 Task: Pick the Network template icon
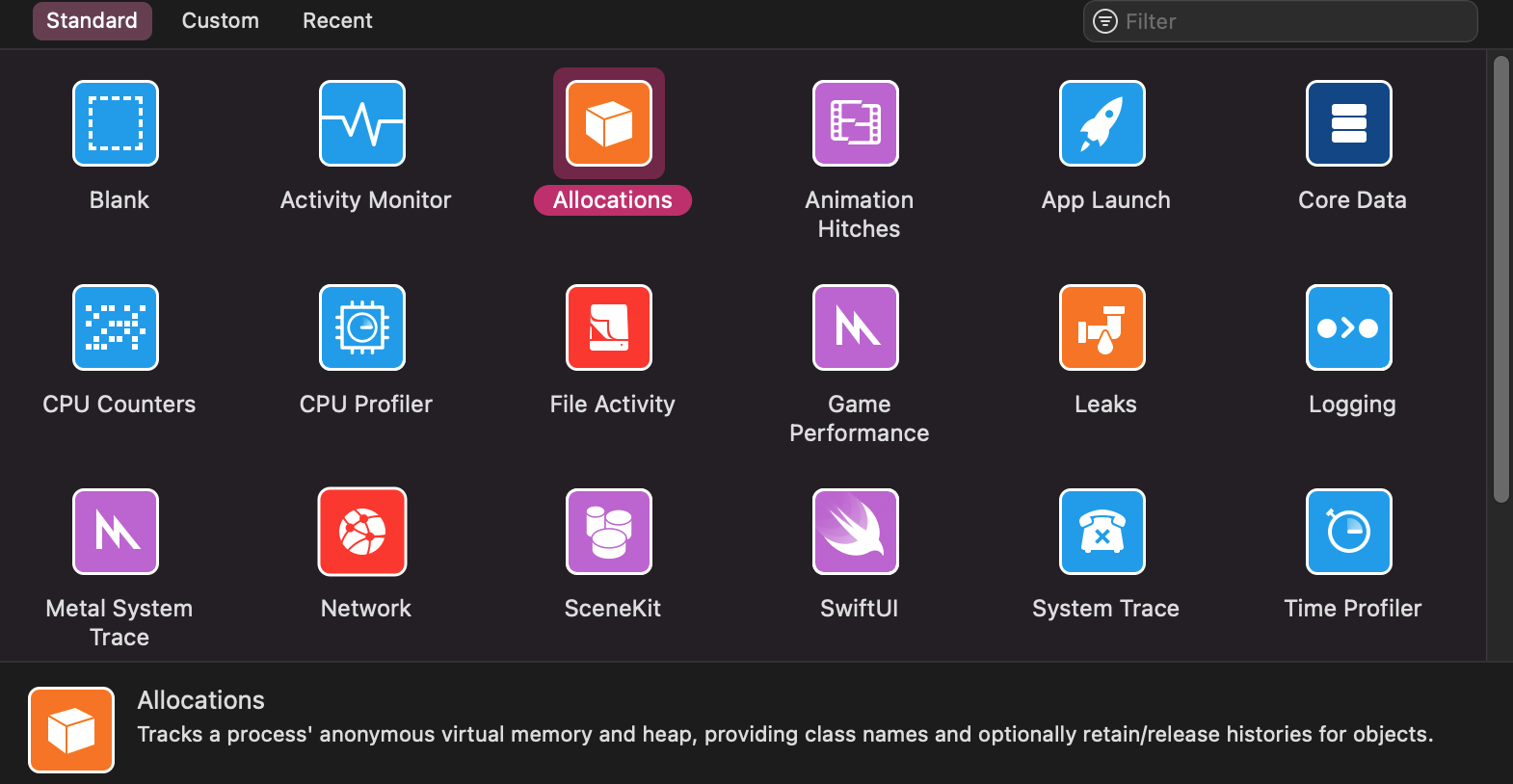(362, 532)
